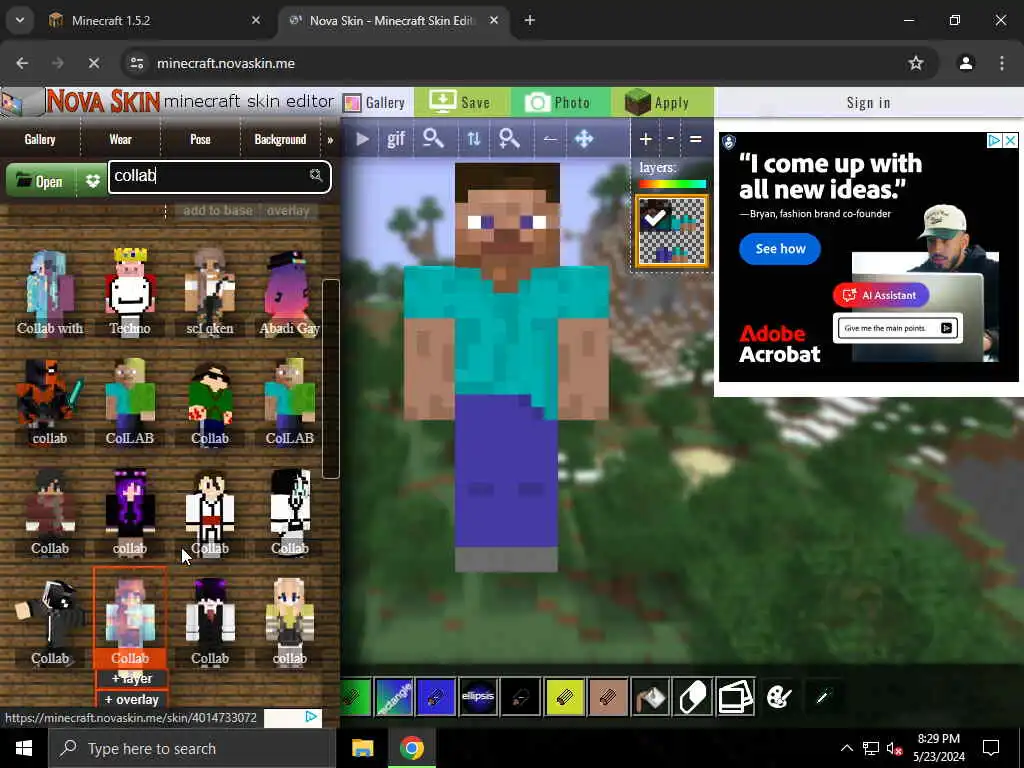Open the Dropbox dropdown next to Open
The height and width of the screenshot is (768, 1024).
click(x=92, y=180)
